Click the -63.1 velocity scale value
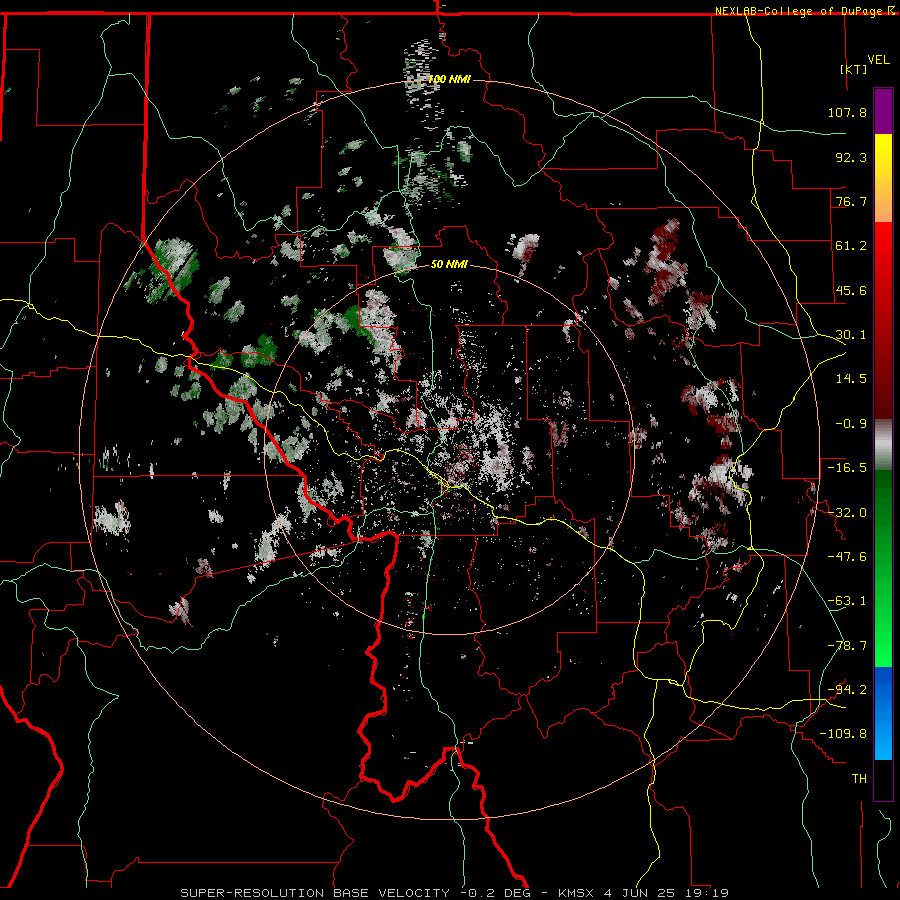Screen dimensions: 900x900 pyautogui.click(x=847, y=601)
